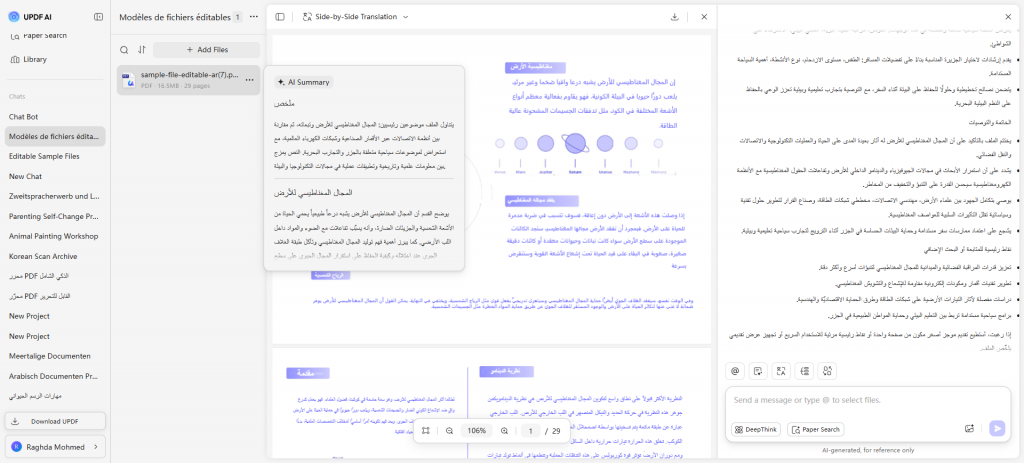Image resolution: width=1024 pixels, height=463 pixels.
Task: Click the PDF · 16.5MB · 29 pages text
Action: (176, 86)
